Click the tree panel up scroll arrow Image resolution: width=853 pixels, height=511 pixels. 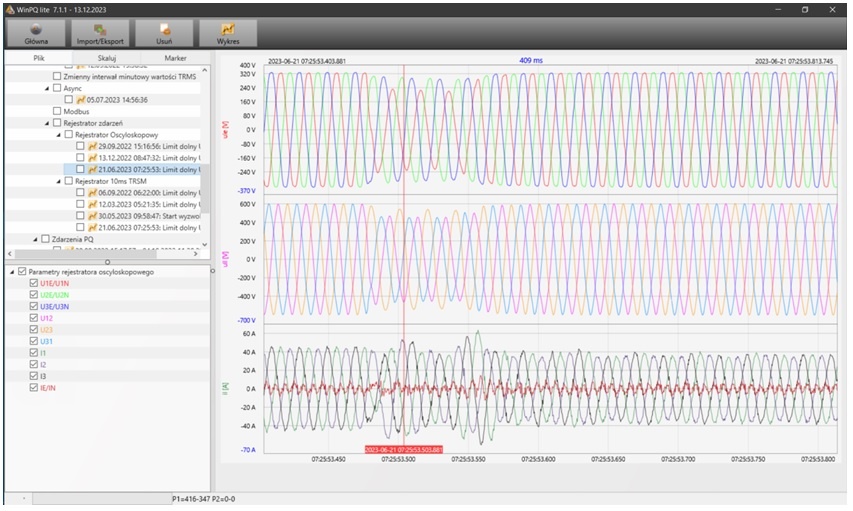click(205, 70)
